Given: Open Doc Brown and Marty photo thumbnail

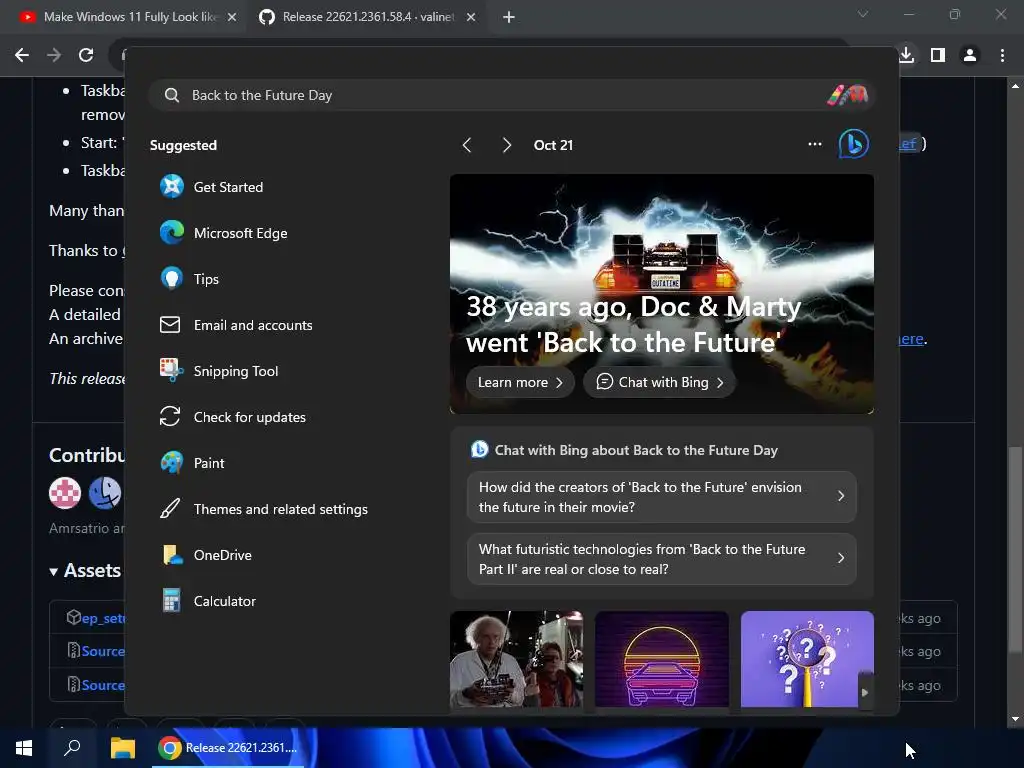Looking at the screenshot, I should point(517,659).
